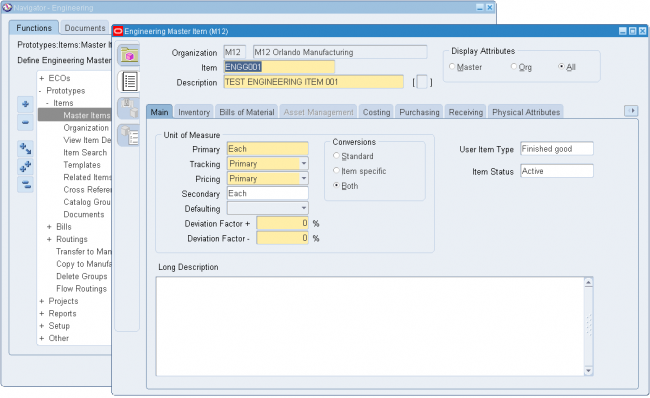Collapse the Prototypes node in Navigator

click(x=40, y=91)
